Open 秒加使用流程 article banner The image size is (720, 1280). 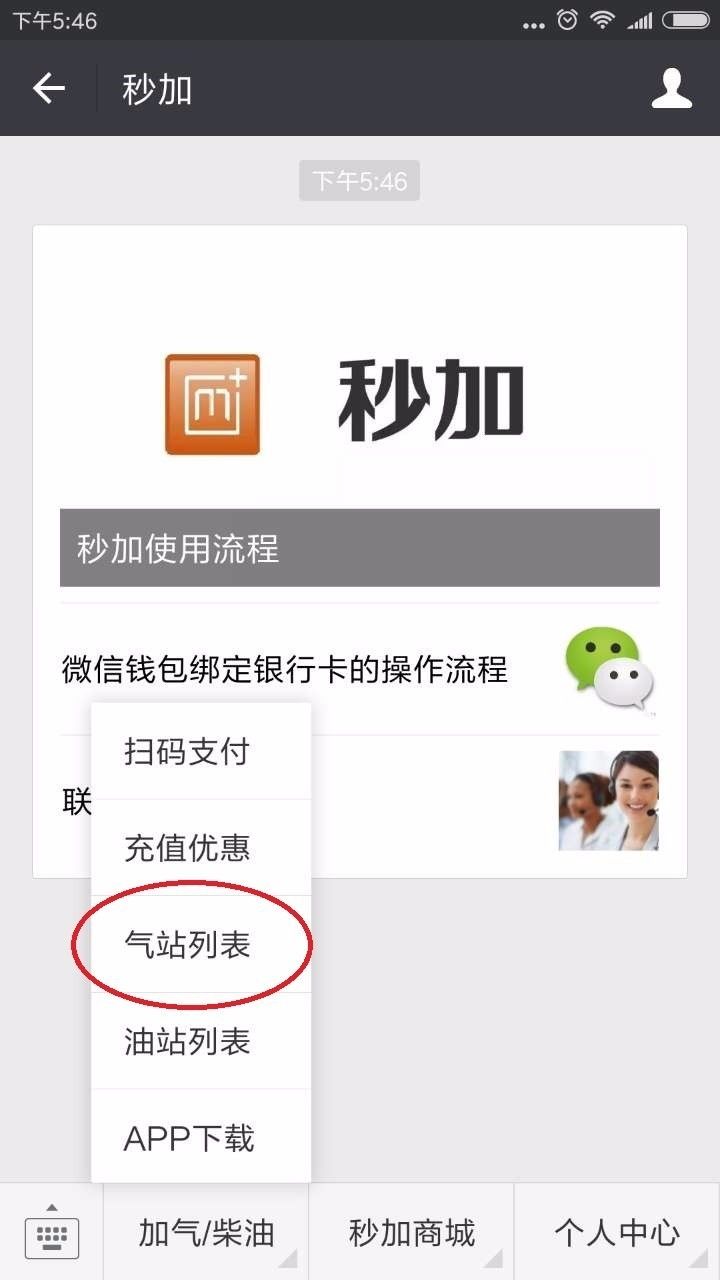point(360,548)
